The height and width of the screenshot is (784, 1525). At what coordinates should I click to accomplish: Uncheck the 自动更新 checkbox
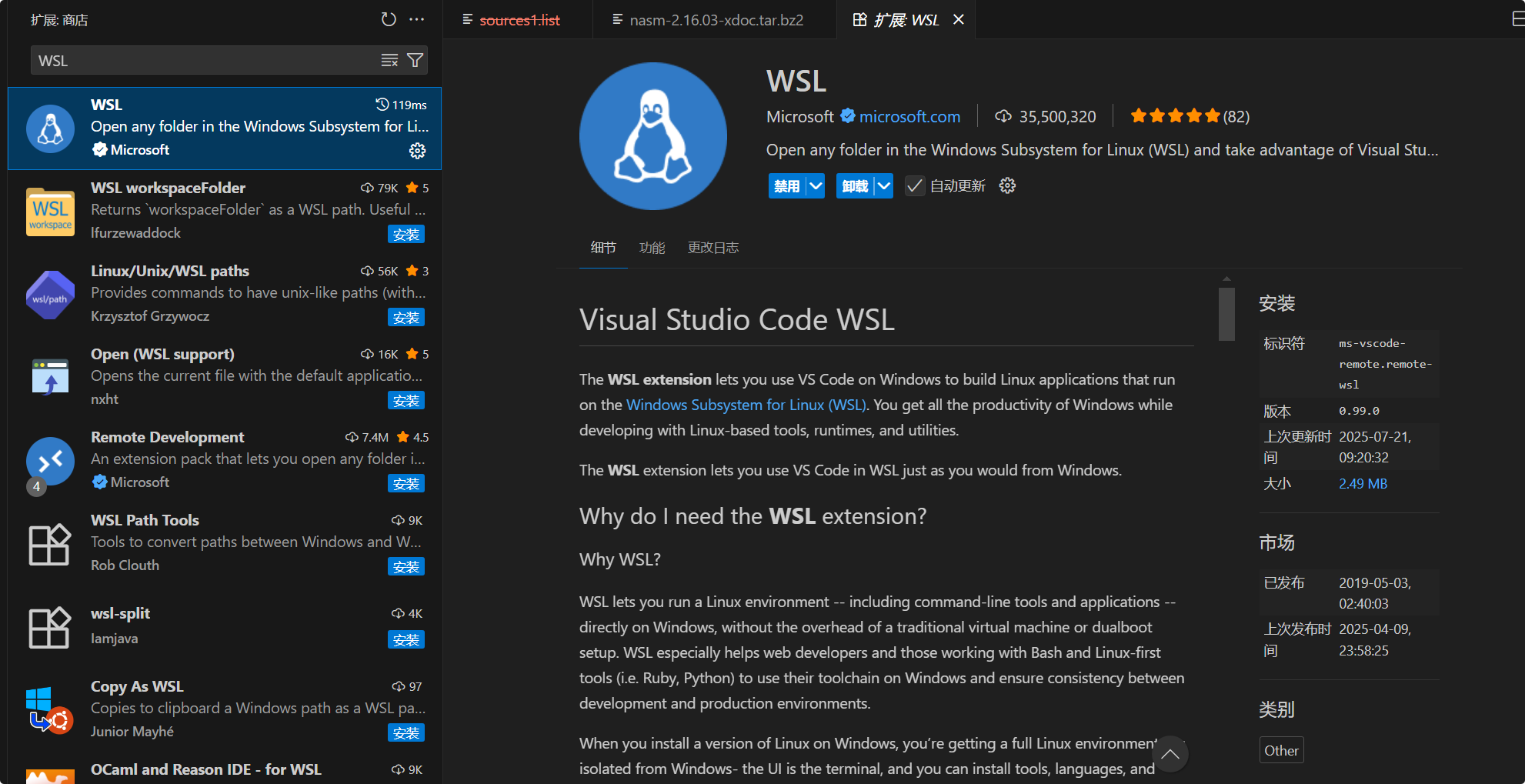click(914, 185)
